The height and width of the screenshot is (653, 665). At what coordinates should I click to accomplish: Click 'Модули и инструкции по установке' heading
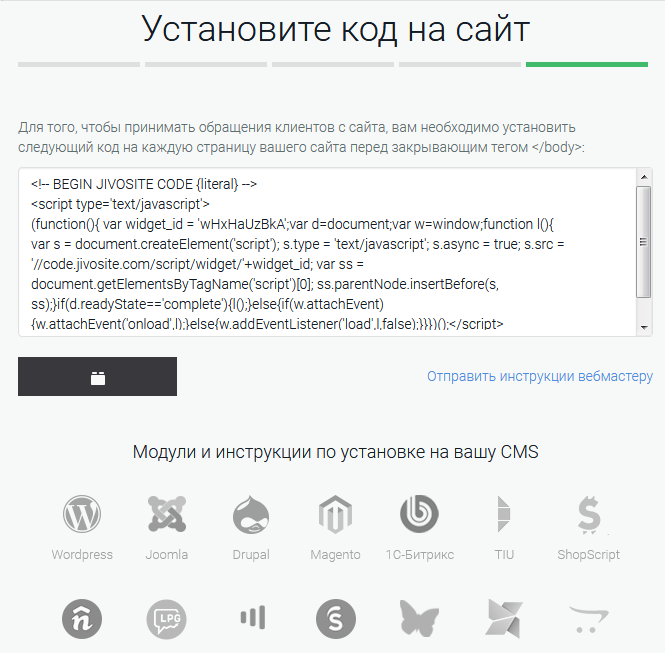335,452
